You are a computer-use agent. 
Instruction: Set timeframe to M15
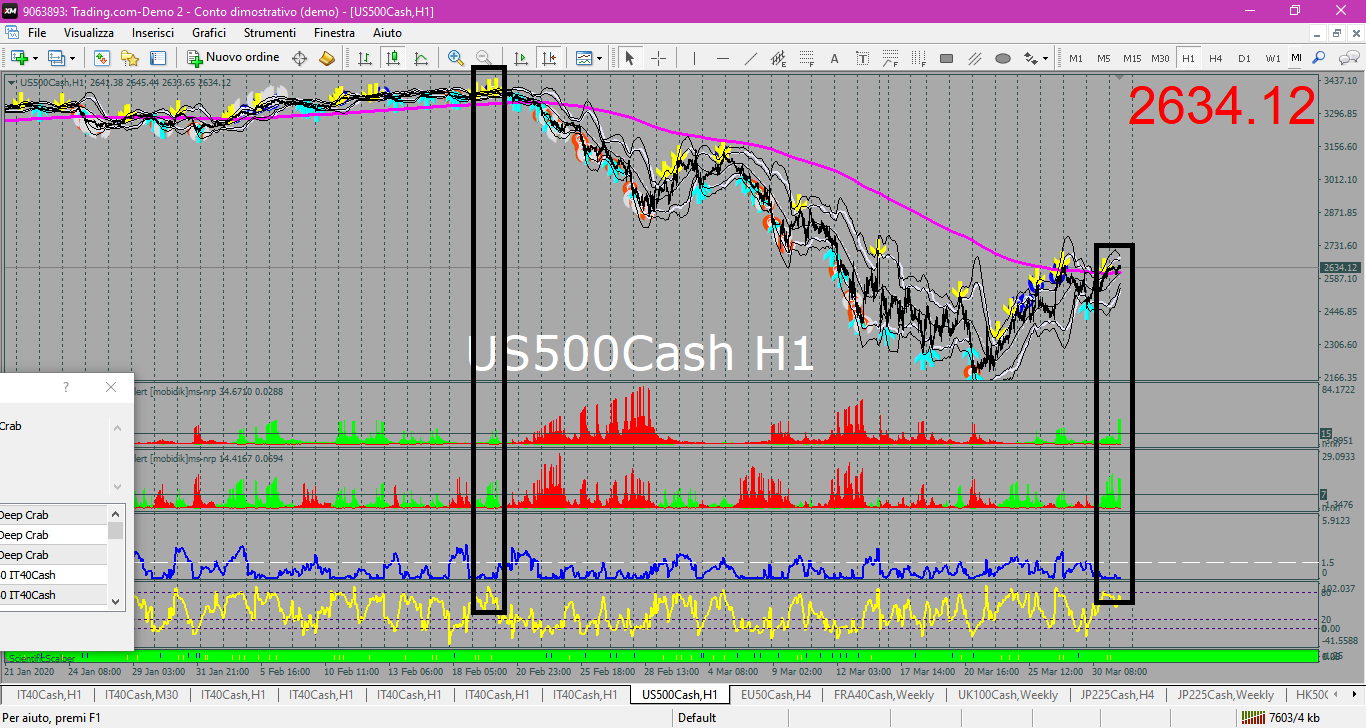1132,58
